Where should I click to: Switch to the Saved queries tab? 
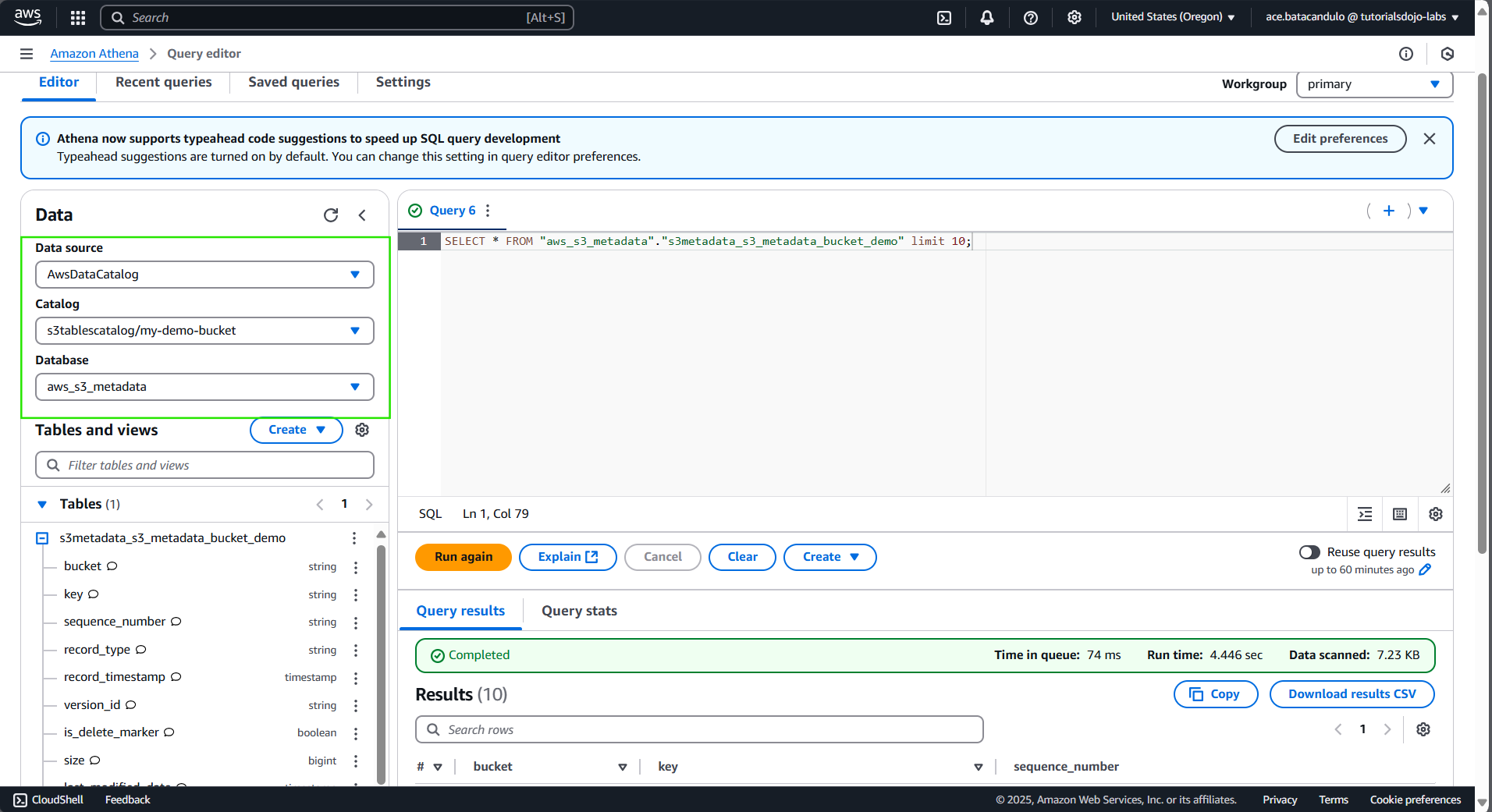pos(293,82)
